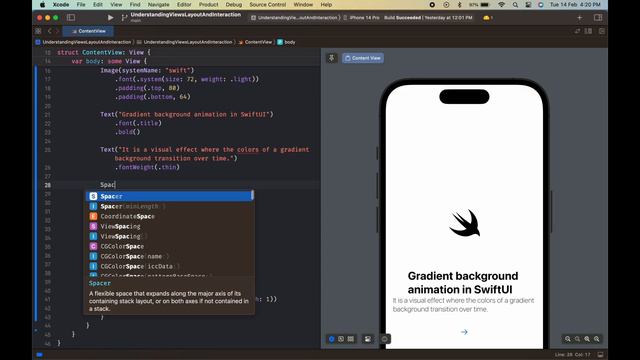This screenshot has height=360, width=640.
Task: Zoom out the preview canvas
Action: click(x=568, y=339)
